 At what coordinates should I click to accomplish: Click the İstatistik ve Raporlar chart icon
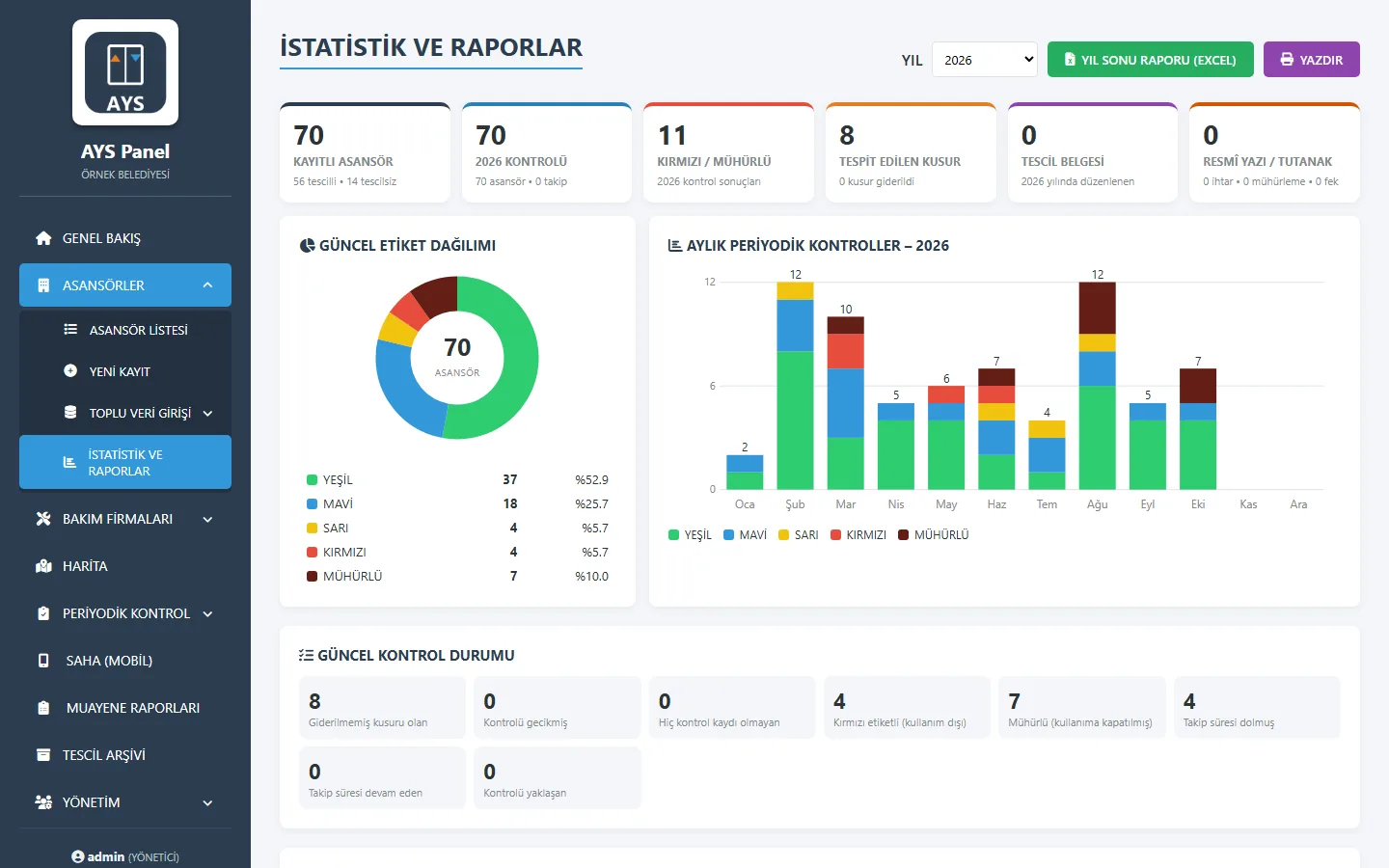click(x=69, y=463)
